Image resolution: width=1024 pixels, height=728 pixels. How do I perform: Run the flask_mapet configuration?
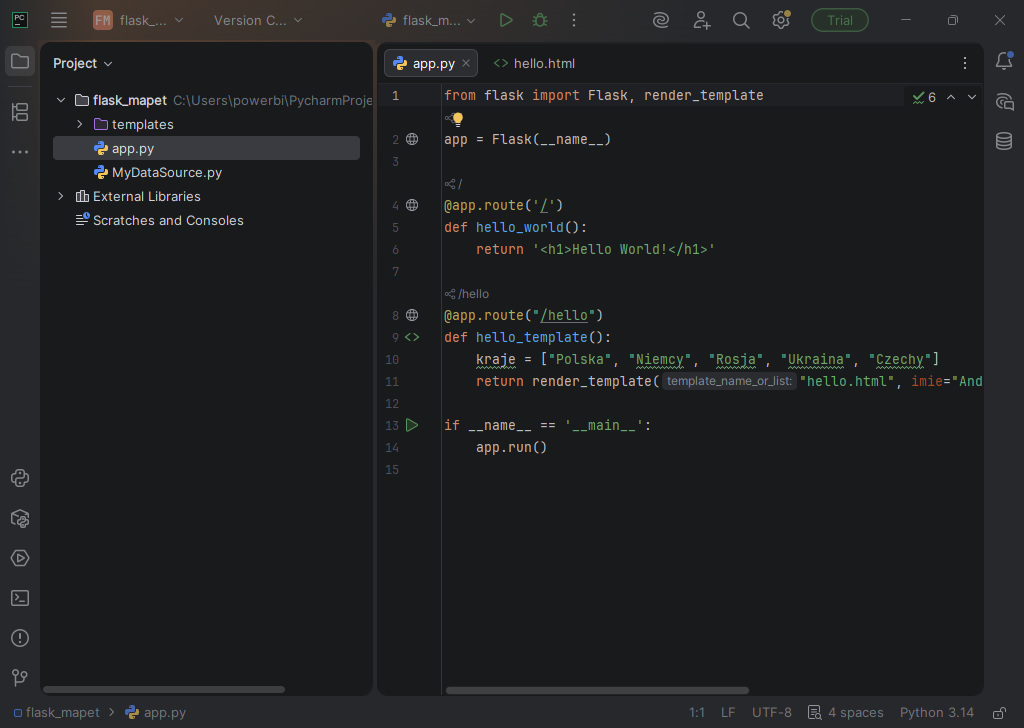[x=505, y=20]
